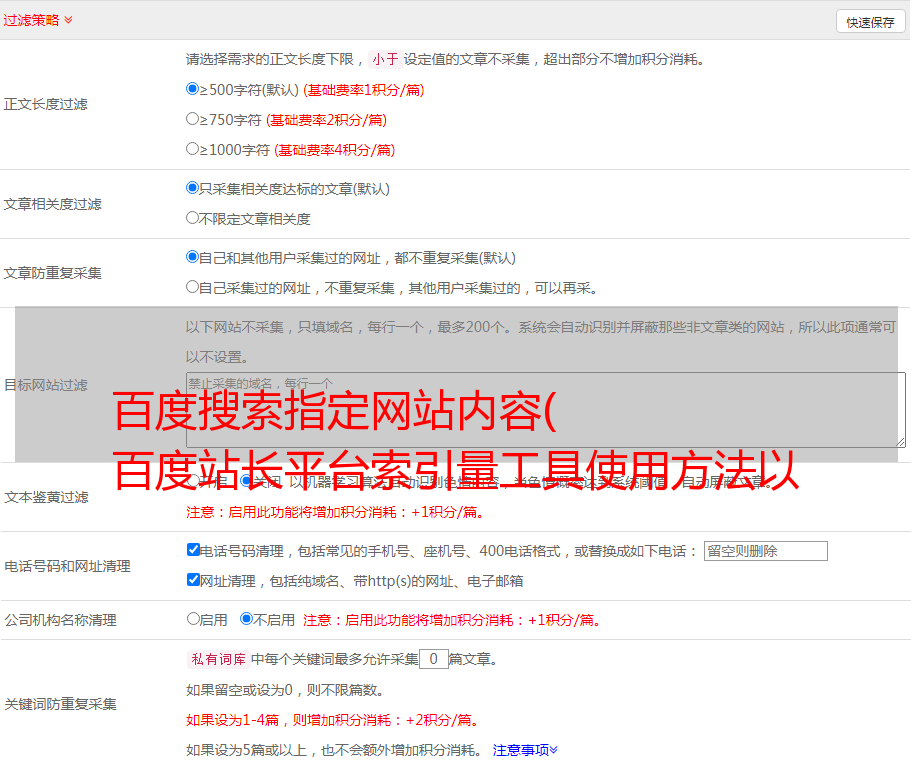Viewport: 912px width, 768px height.
Task: Select the ≥1000字符 length filter
Action: click(x=193, y=149)
